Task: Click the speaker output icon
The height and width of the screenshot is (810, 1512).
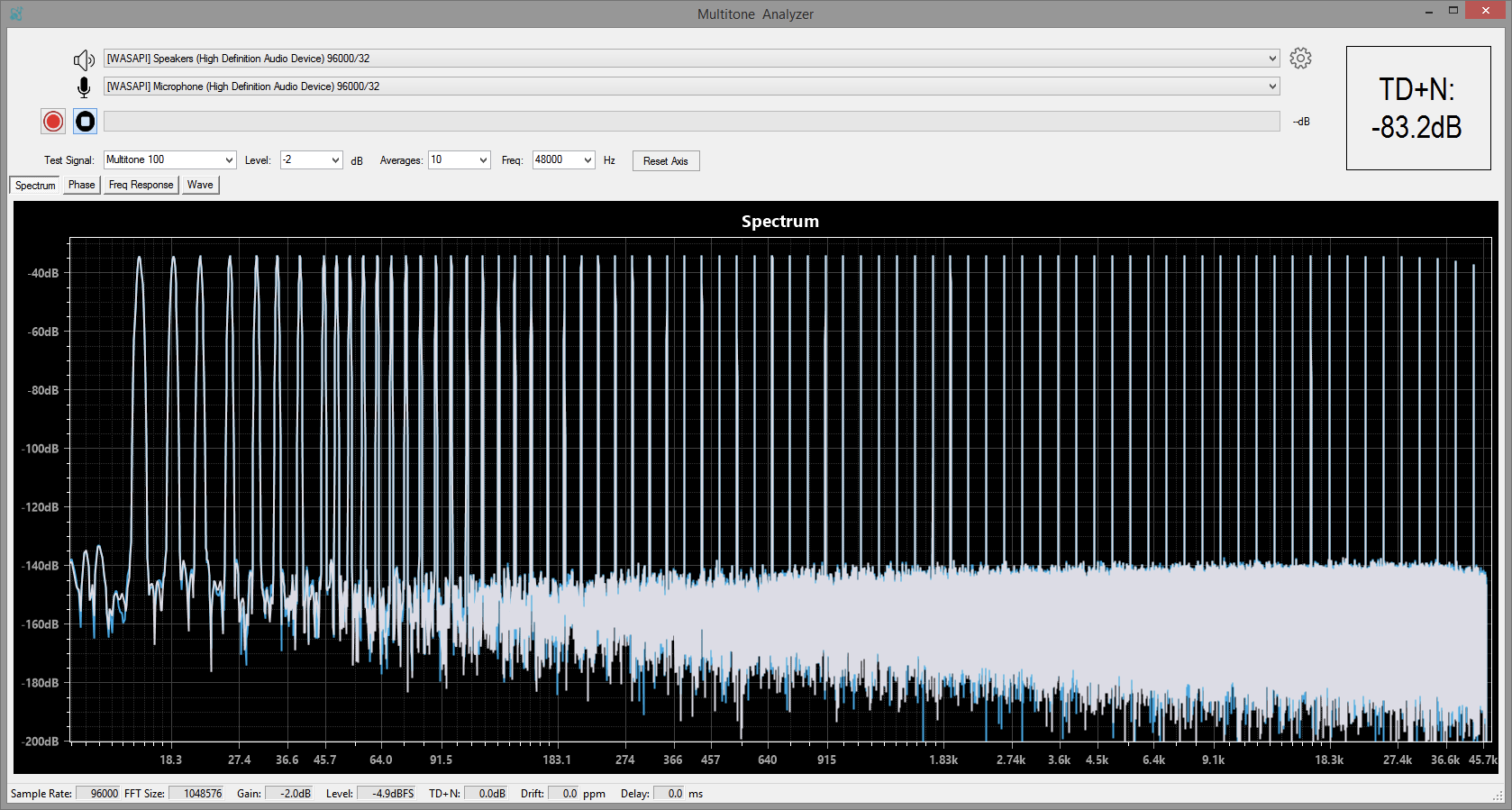Action: coord(84,59)
